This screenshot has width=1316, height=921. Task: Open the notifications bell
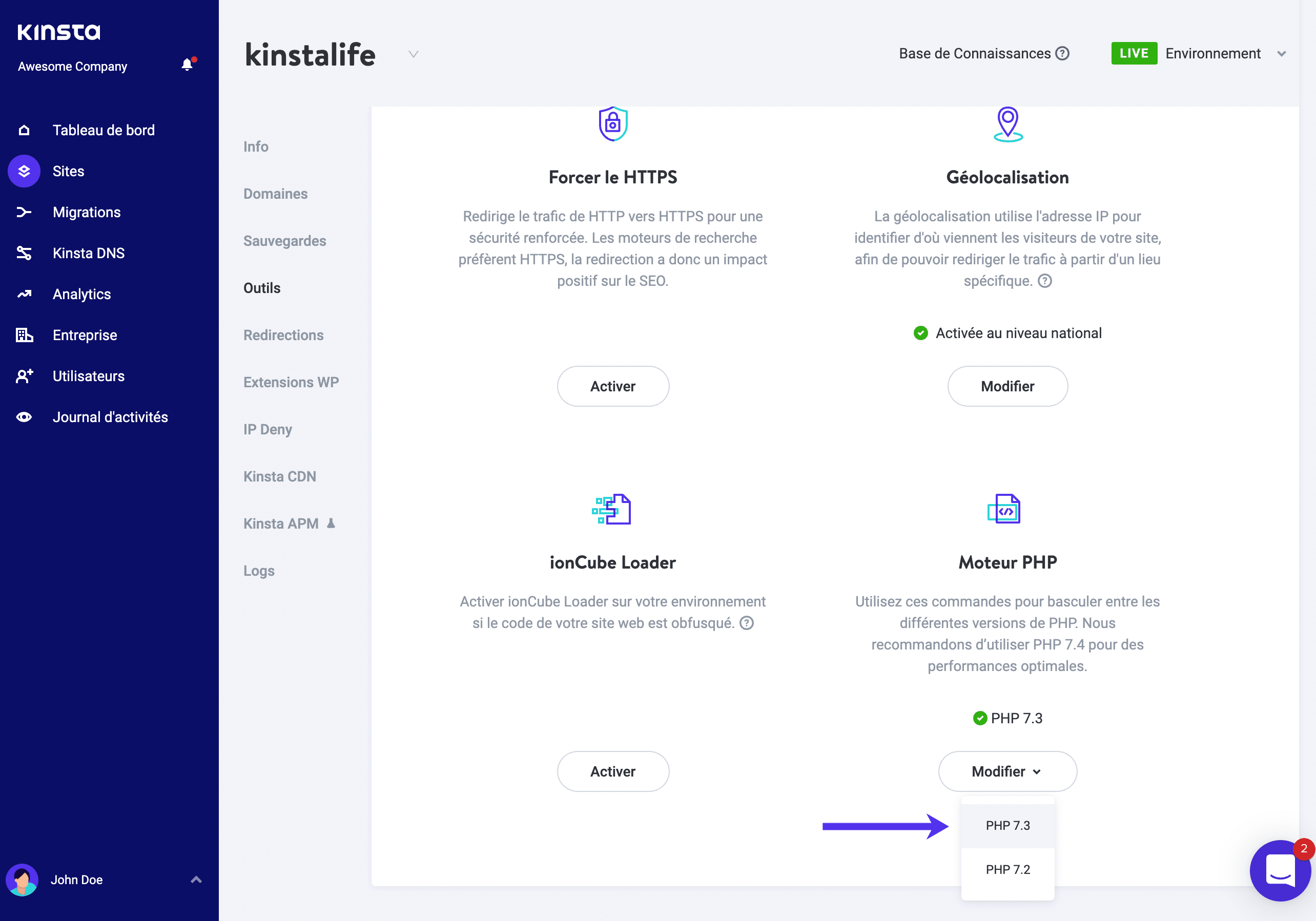point(188,65)
